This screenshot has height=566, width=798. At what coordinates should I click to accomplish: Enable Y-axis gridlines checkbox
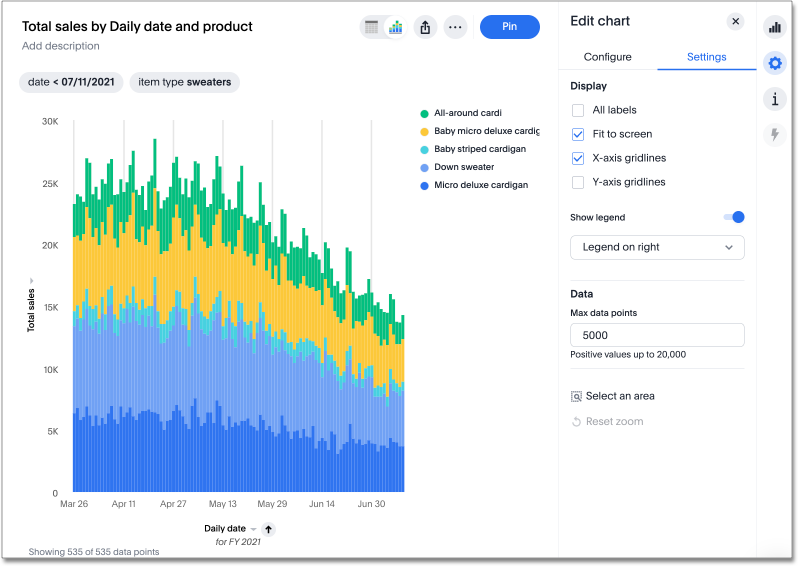578,182
